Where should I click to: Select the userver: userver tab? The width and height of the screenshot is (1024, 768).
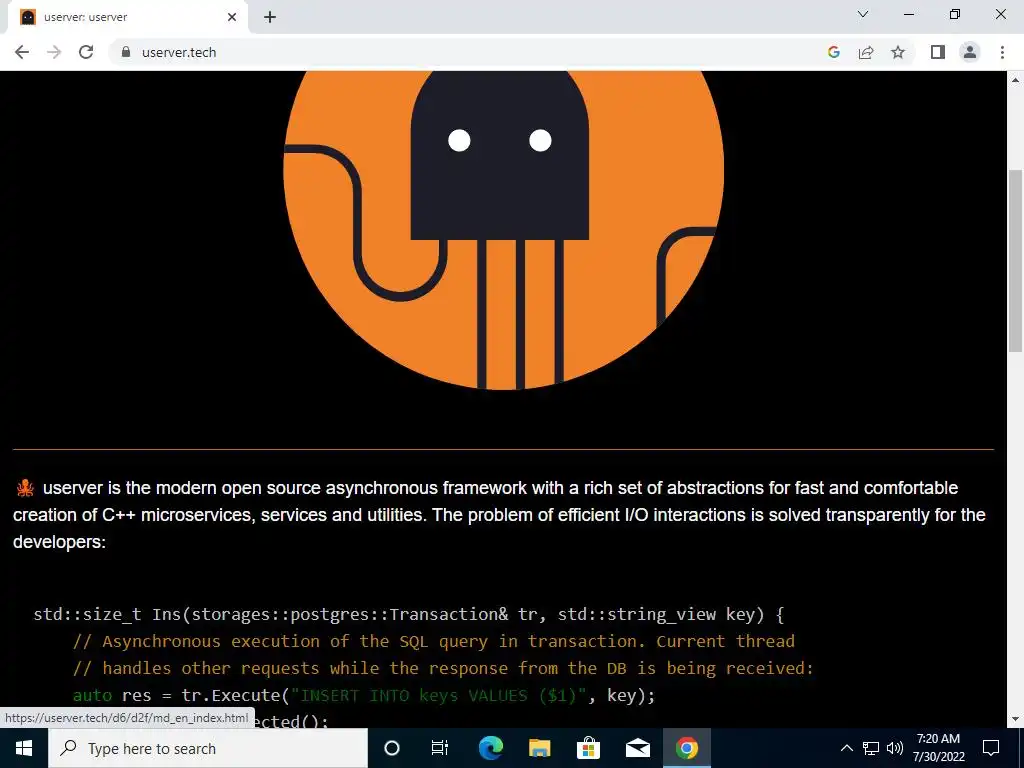[x=127, y=17]
